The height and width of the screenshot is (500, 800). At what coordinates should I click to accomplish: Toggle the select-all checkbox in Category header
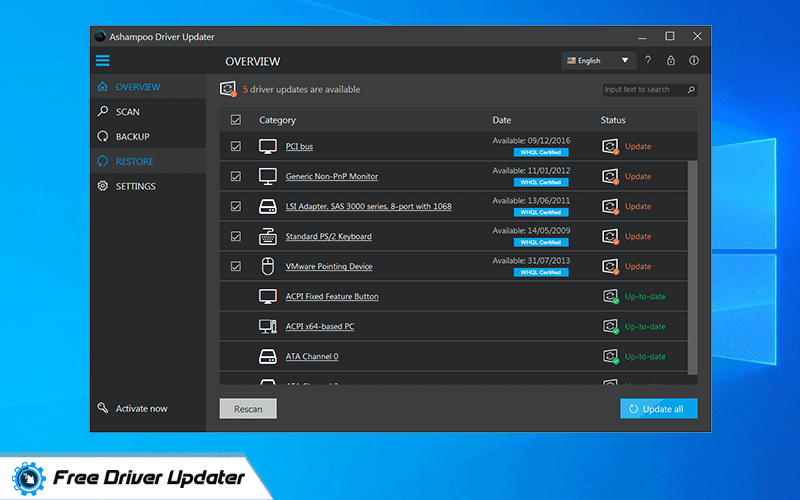pos(236,120)
